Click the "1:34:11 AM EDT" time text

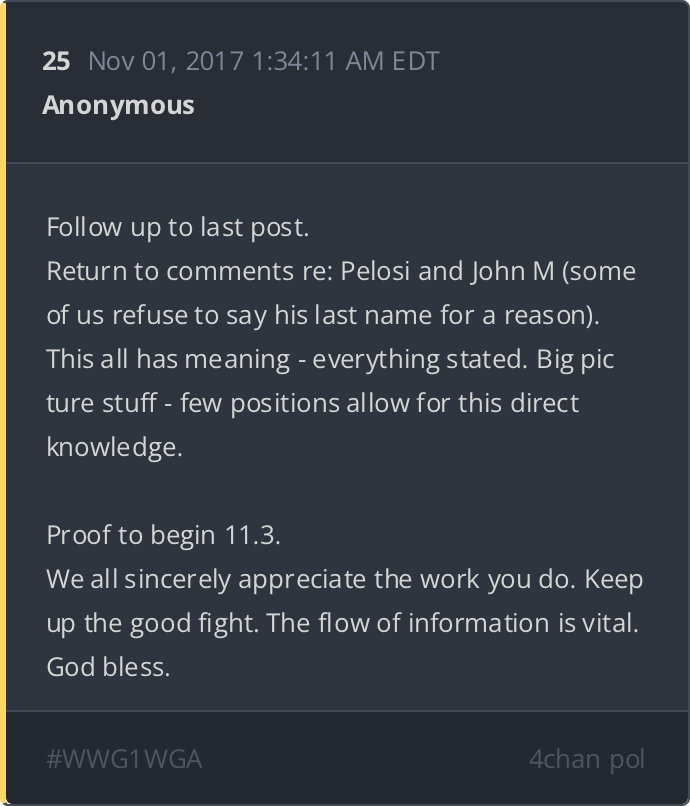346,61
